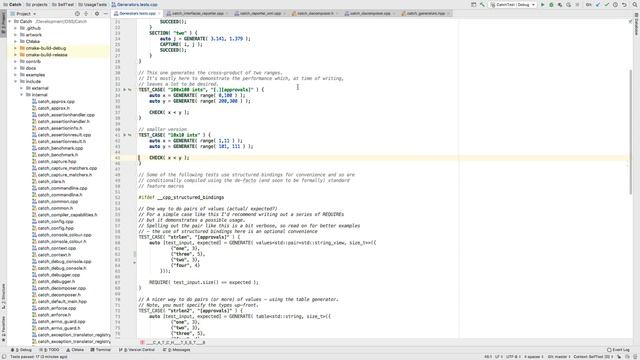
Task: Switch to catch_interfaces_reporter.cpp tab
Action: coord(197,13)
